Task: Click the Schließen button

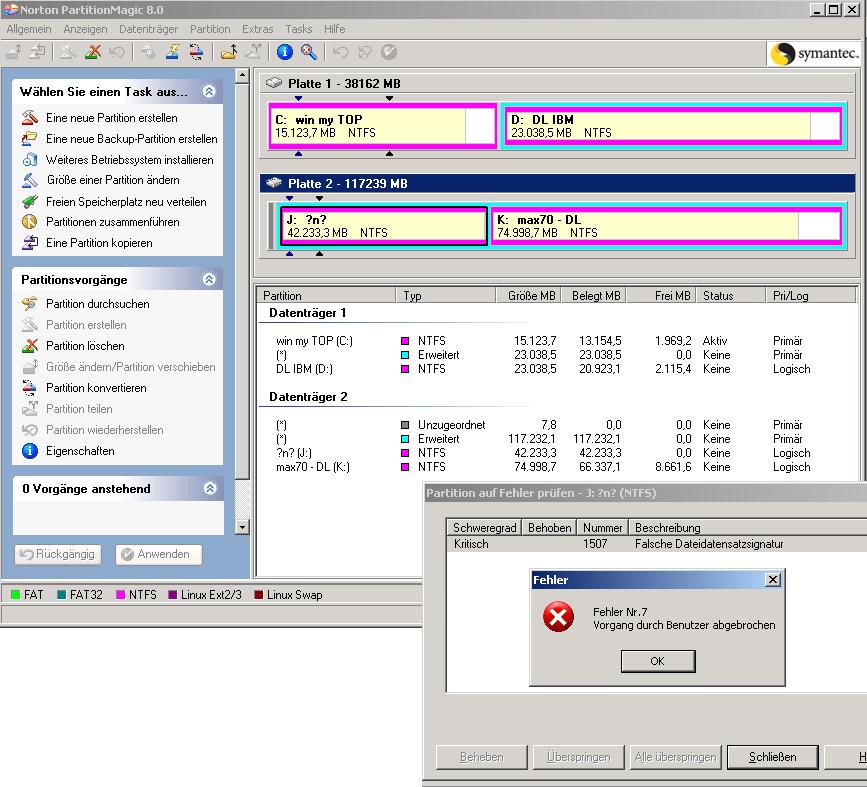Action: tap(772, 757)
